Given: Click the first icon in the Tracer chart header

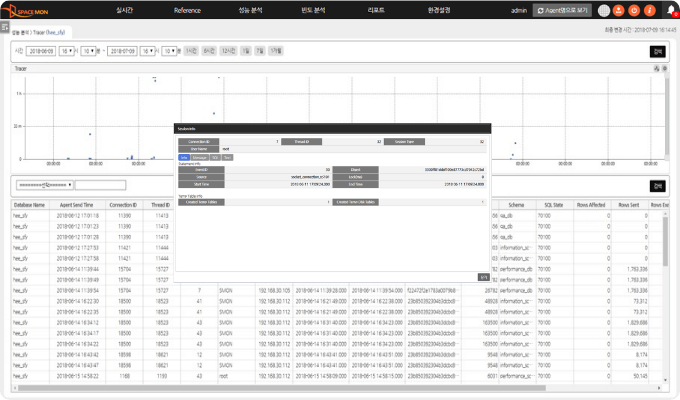Looking at the screenshot, I should tap(657, 69).
